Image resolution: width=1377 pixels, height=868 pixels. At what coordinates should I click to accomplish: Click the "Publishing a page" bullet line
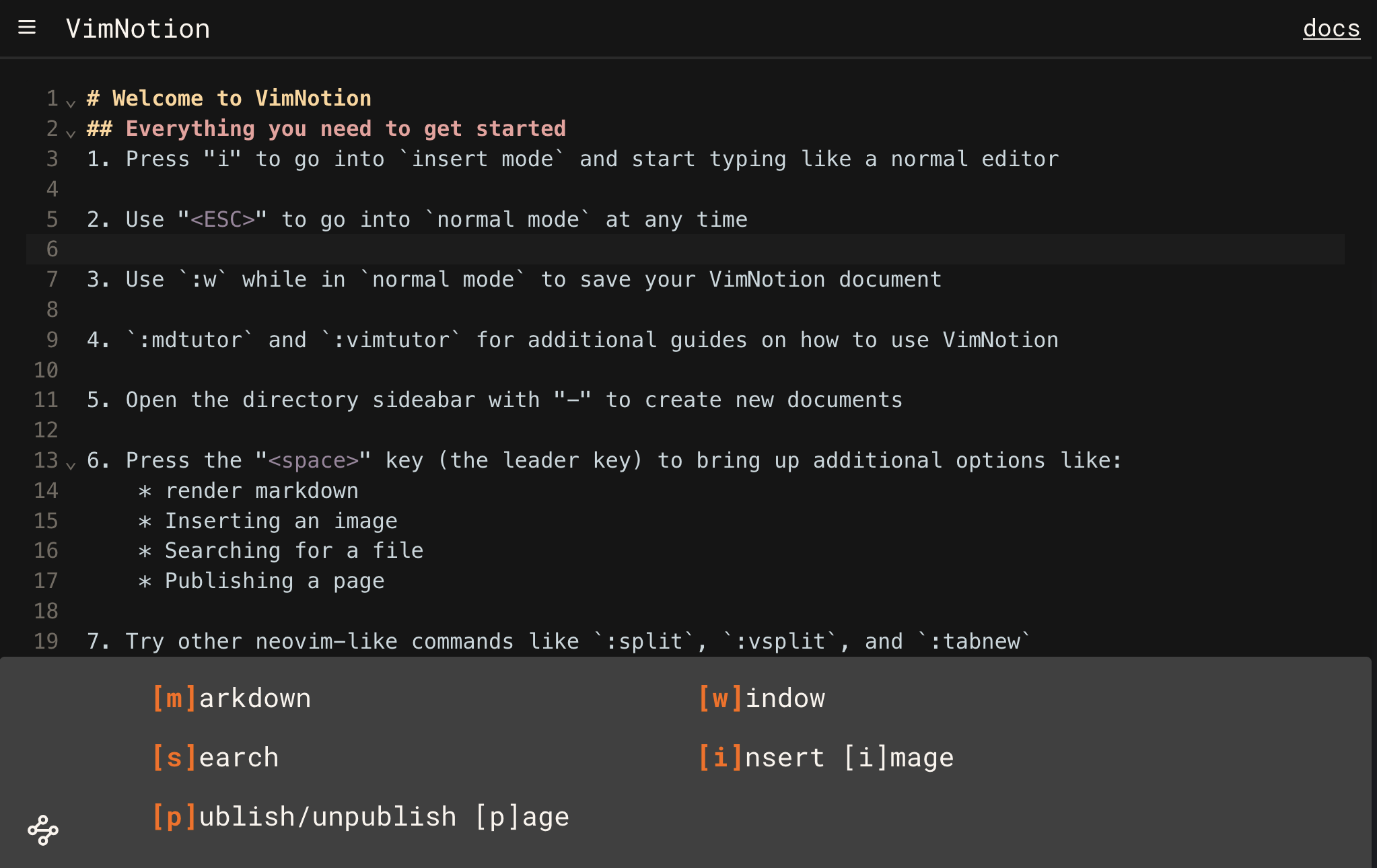275,581
